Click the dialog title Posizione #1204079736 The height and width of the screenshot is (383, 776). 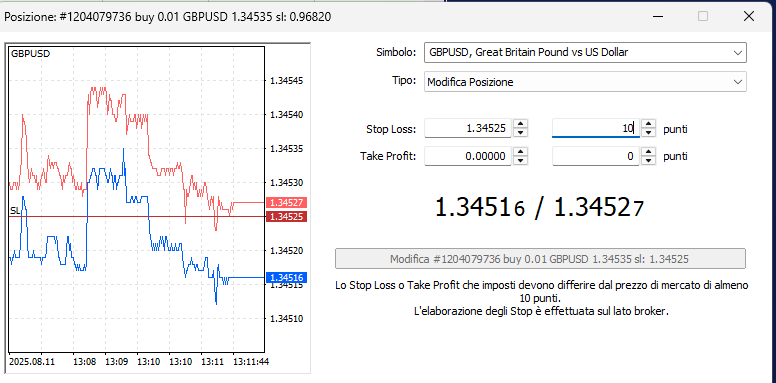click(168, 17)
